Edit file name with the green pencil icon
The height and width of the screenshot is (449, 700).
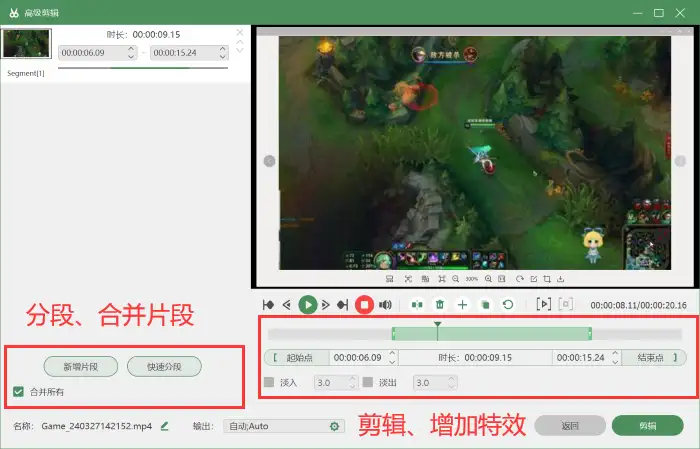pos(165,426)
